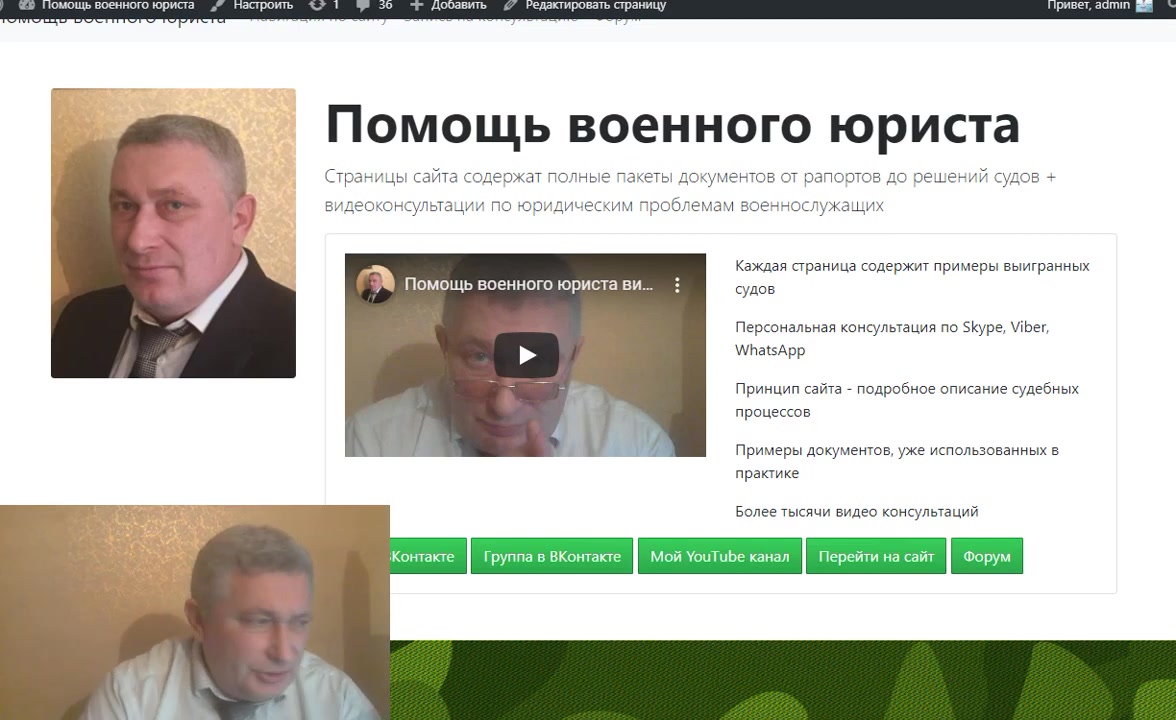
Task: Click the admin avatar icon
Action: [1144, 5]
